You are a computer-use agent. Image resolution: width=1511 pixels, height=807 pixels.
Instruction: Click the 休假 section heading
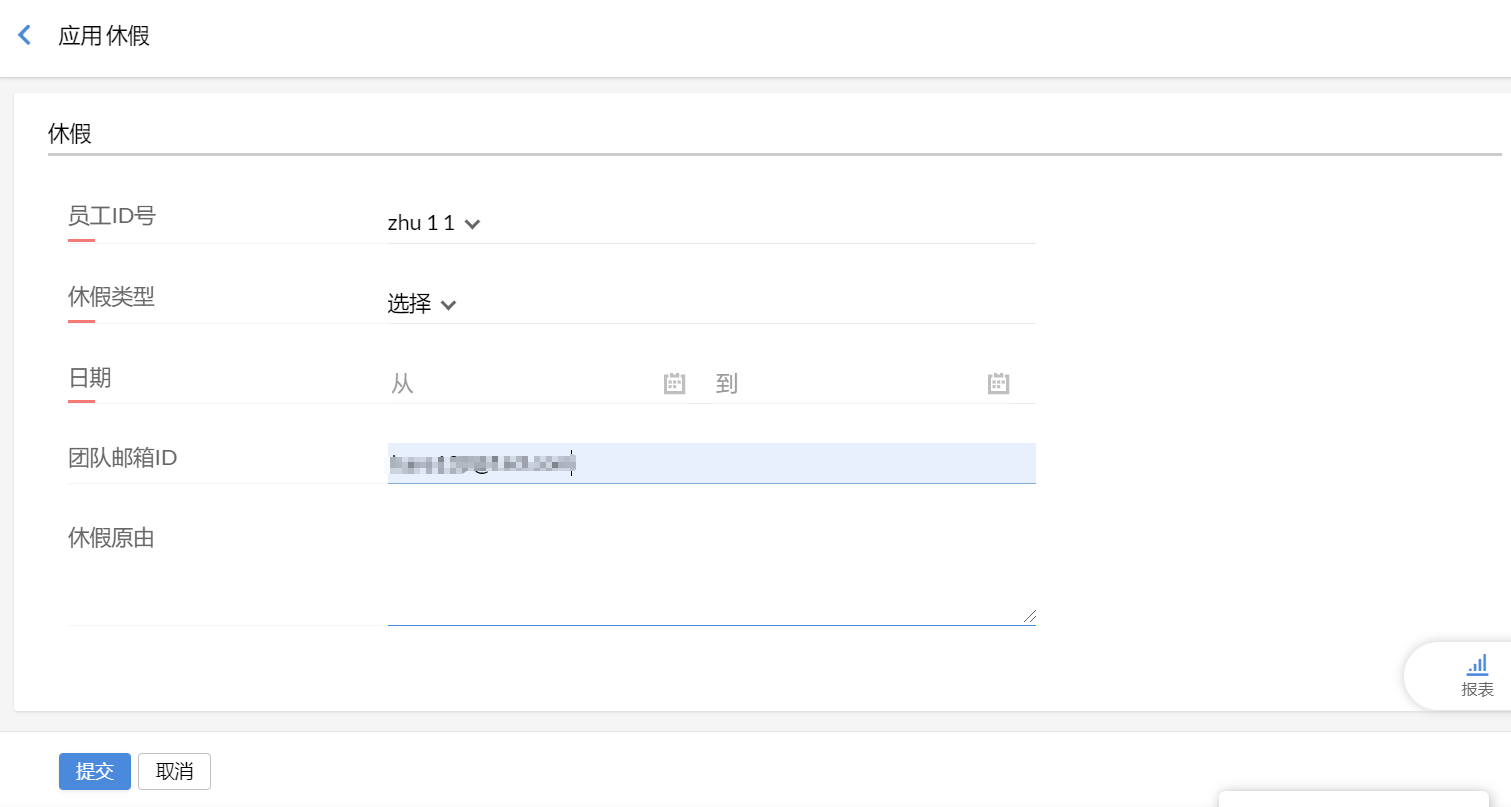click(70, 134)
